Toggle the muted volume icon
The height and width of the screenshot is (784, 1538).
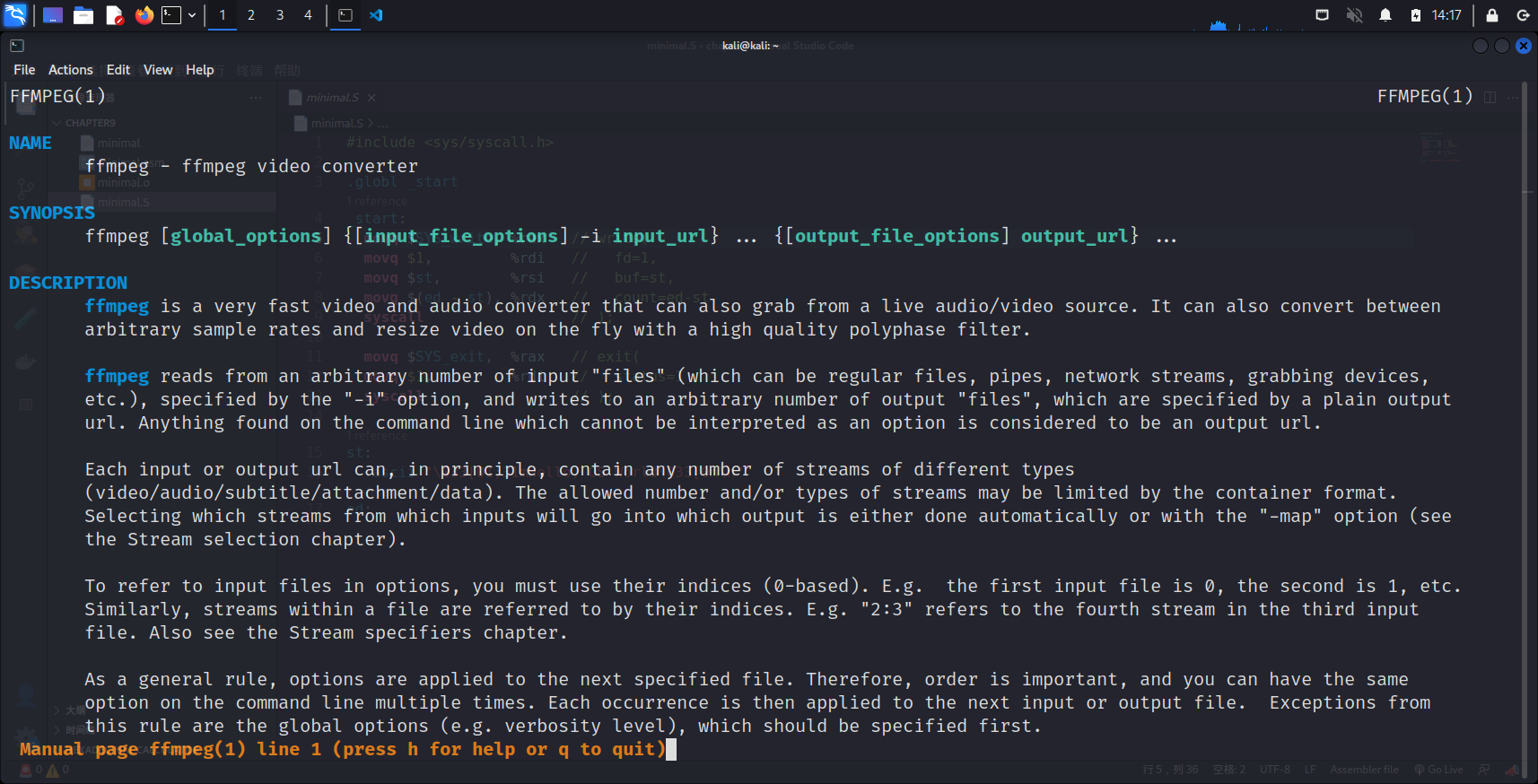point(1354,15)
